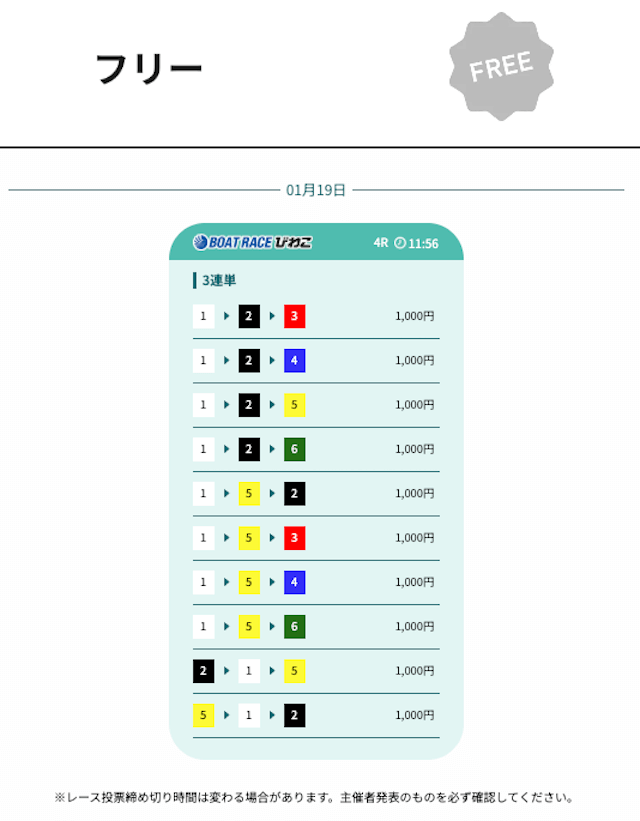Select the blue 4 box in the 1-2-4 row

tap(294, 361)
